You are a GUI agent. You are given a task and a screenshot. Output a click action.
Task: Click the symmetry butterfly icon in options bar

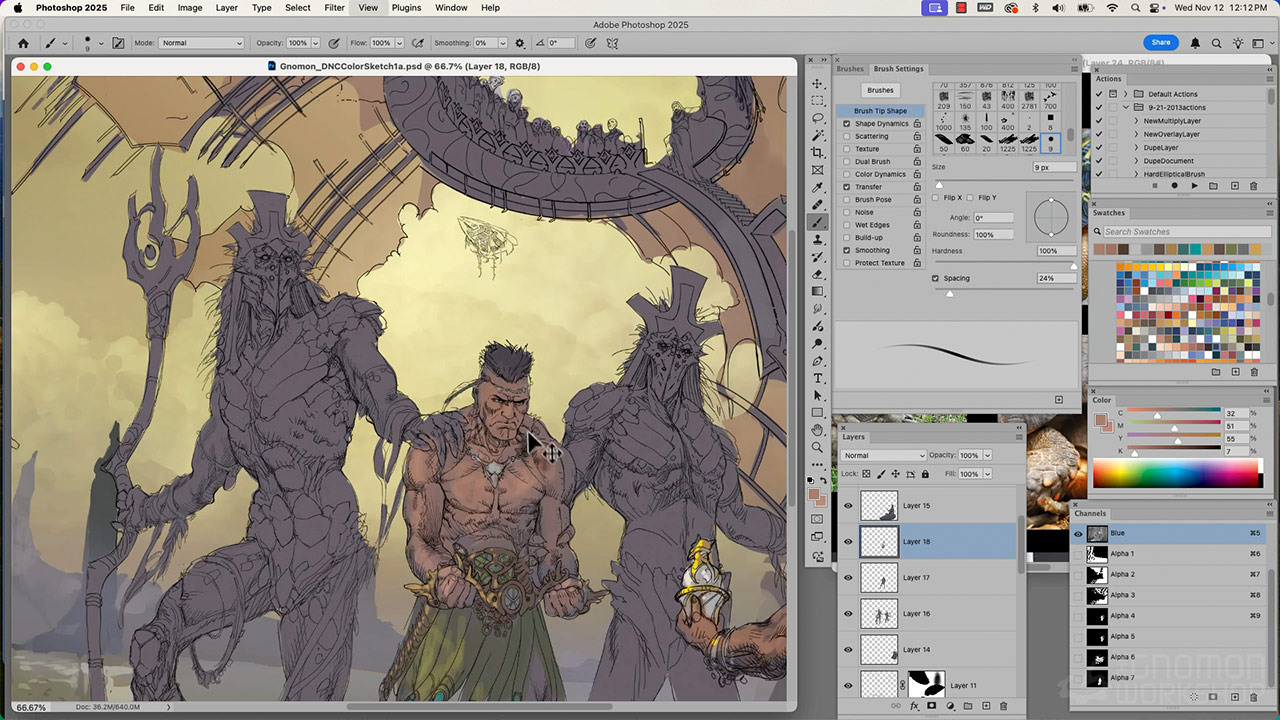612,43
